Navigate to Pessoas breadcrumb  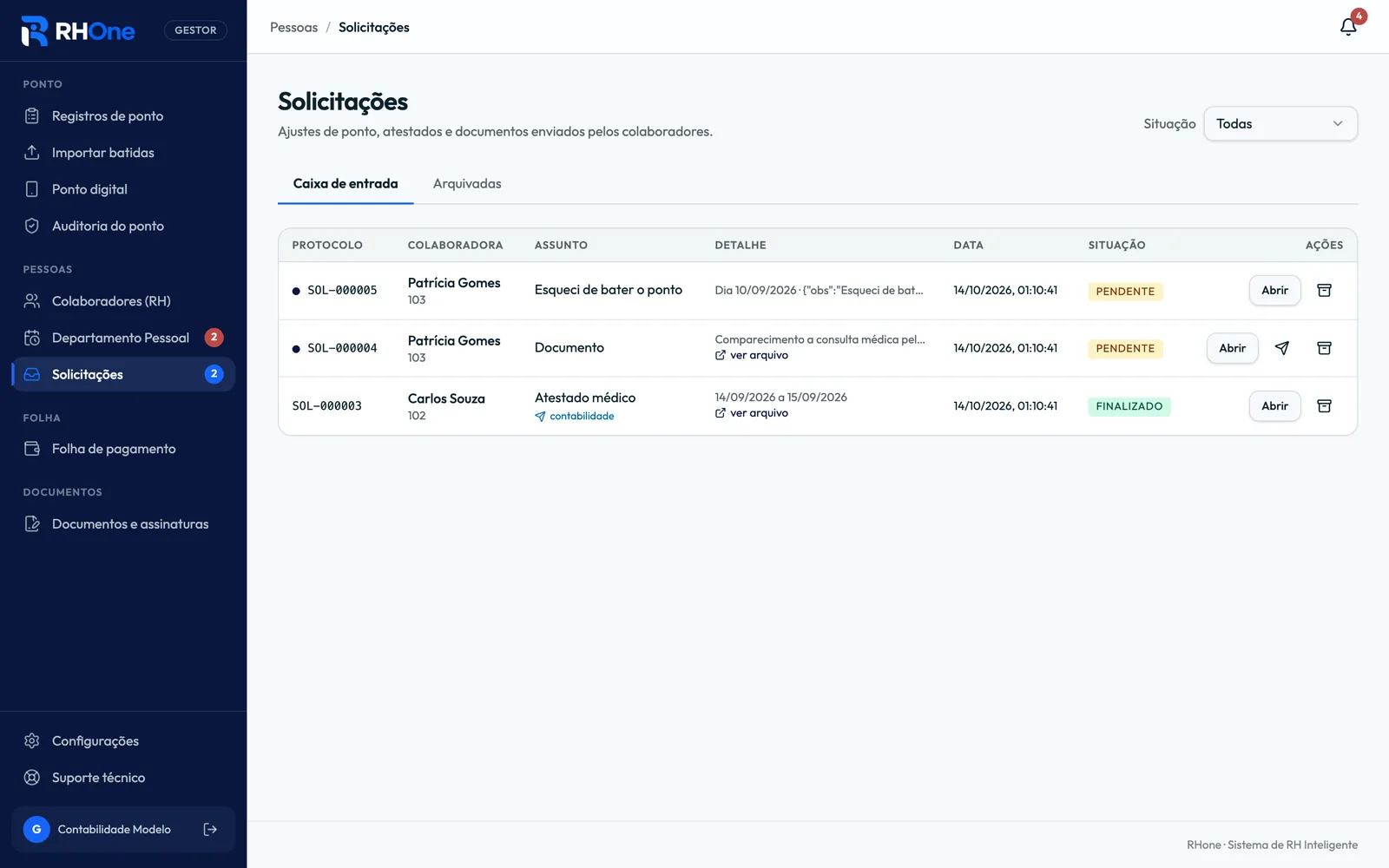(293, 27)
